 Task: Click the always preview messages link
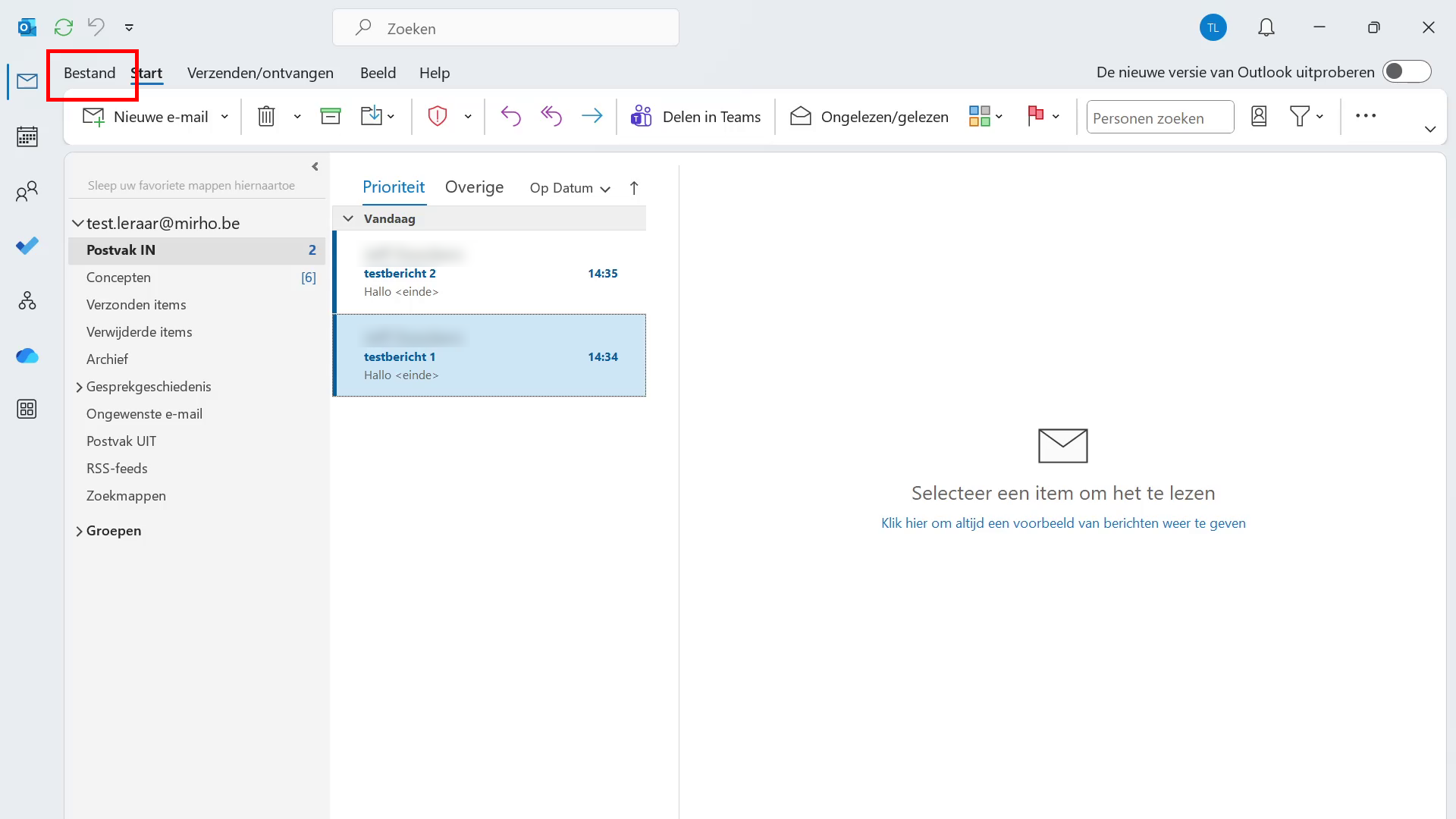1062,523
